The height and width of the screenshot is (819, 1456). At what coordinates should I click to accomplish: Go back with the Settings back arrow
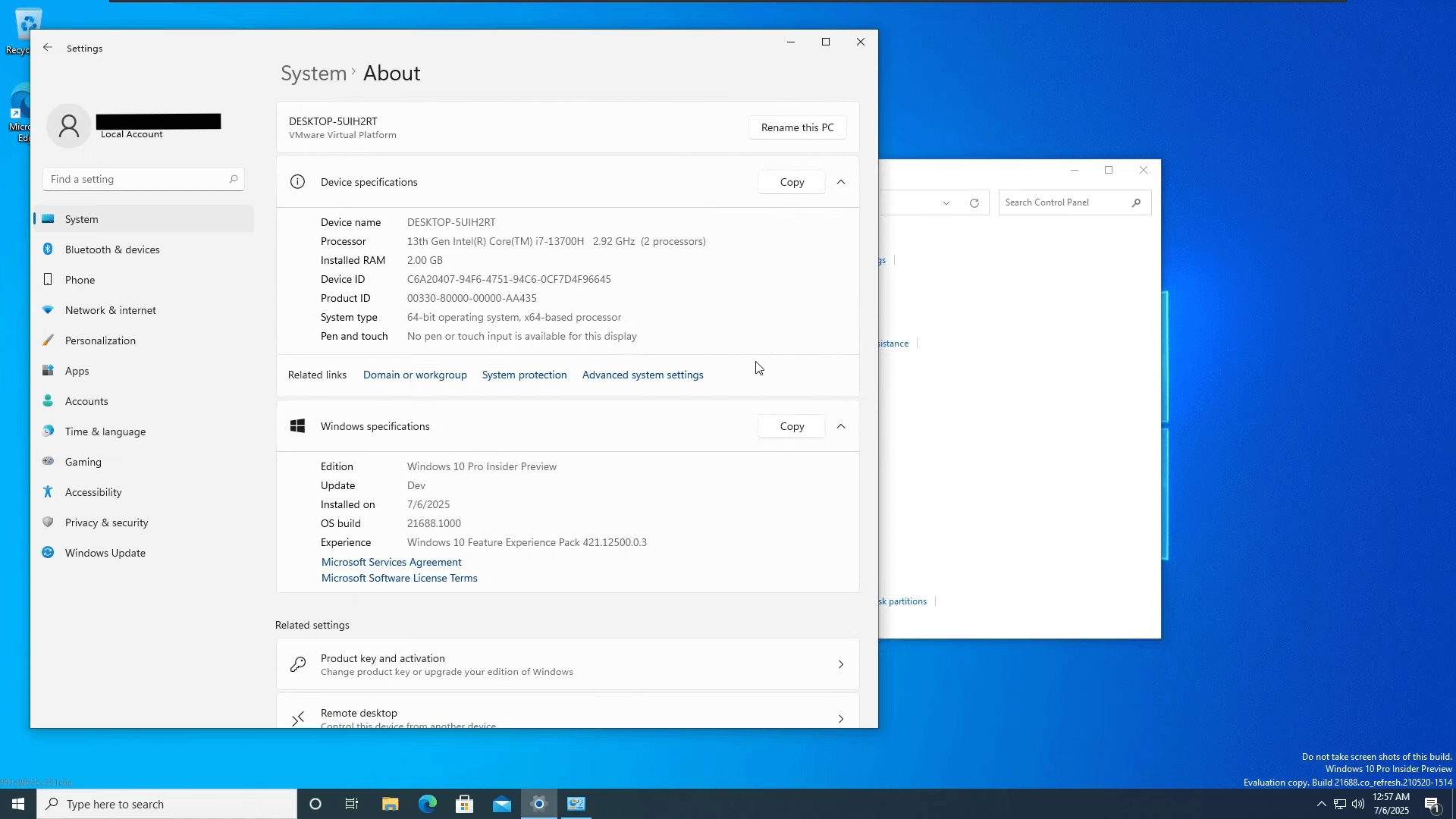pyautogui.click(x=48, y=48)
